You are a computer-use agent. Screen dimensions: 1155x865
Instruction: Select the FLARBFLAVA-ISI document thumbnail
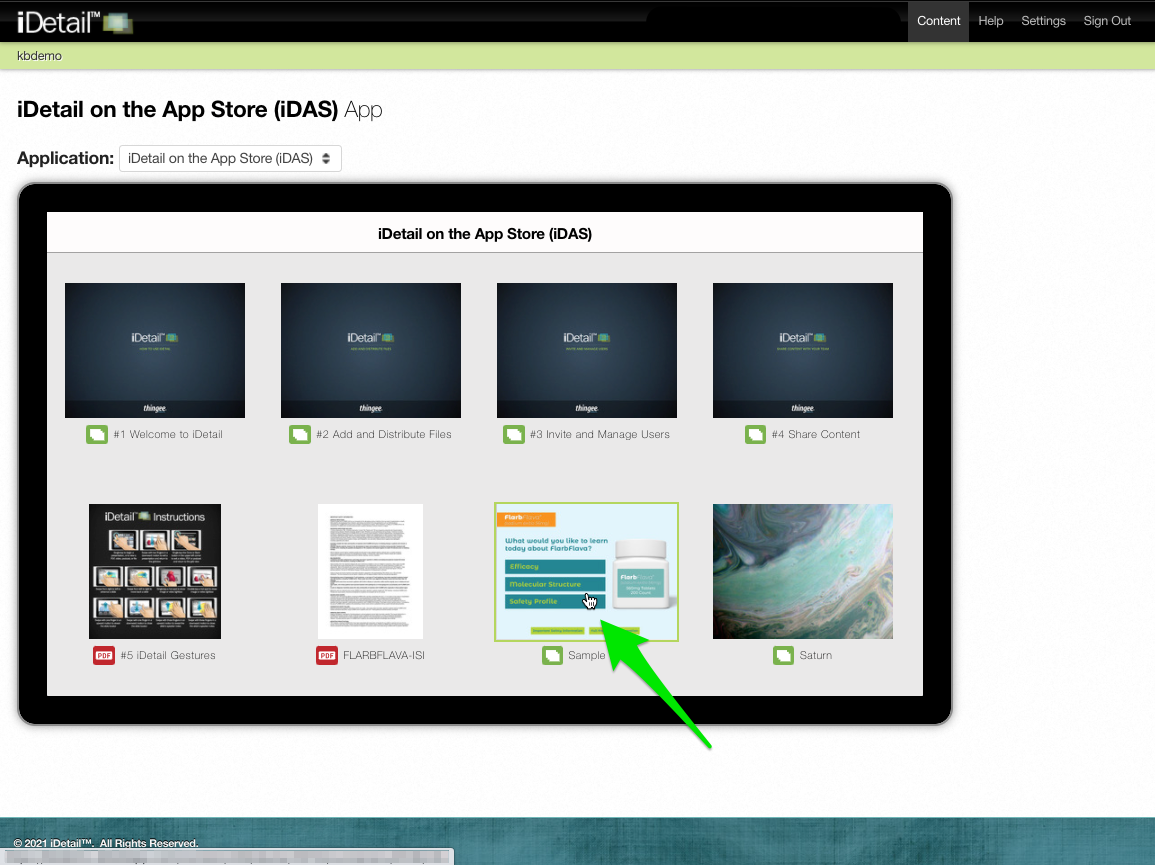(x=370, y=571)
